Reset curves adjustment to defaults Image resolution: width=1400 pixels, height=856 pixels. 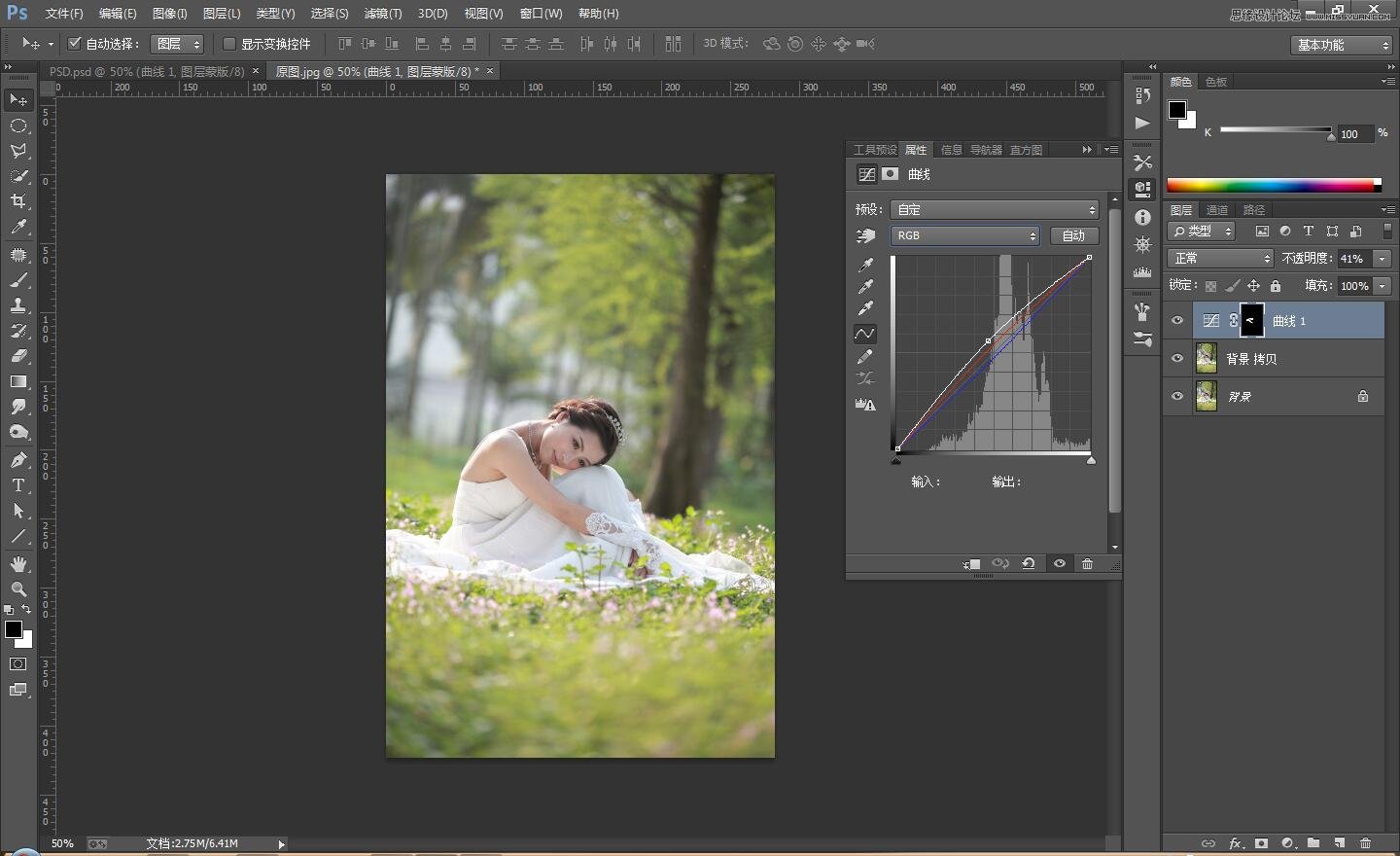pos(1028,564)
